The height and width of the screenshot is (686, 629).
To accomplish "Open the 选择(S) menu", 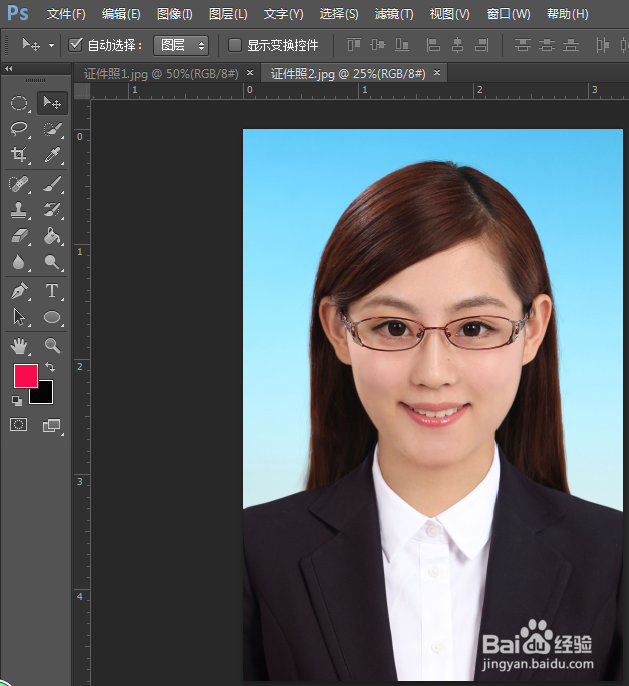I will point(339,14).
